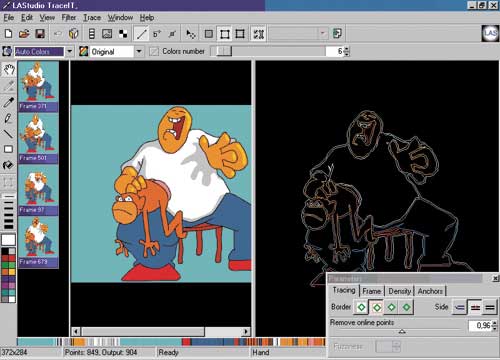500x360 pixels.
Task: Select the Frame 501 thumbnail
Action: click(38, 138)
